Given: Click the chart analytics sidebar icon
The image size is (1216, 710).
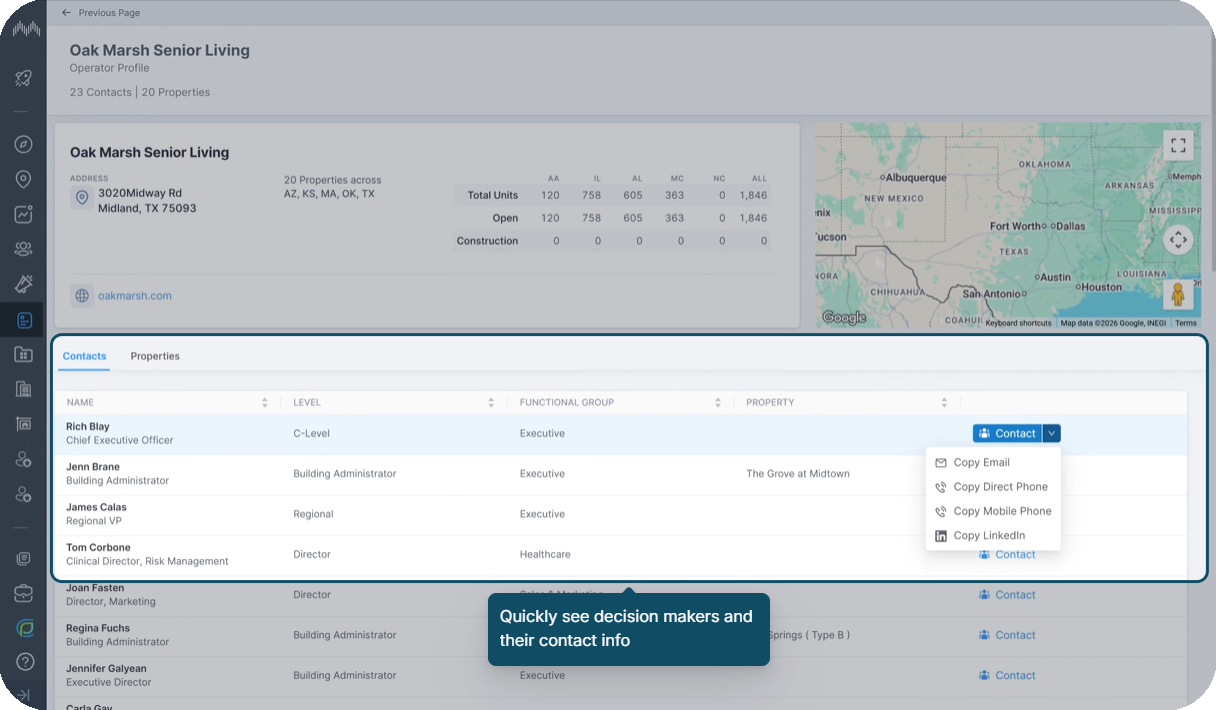Looking at the screenshot, I should [23, 214].
